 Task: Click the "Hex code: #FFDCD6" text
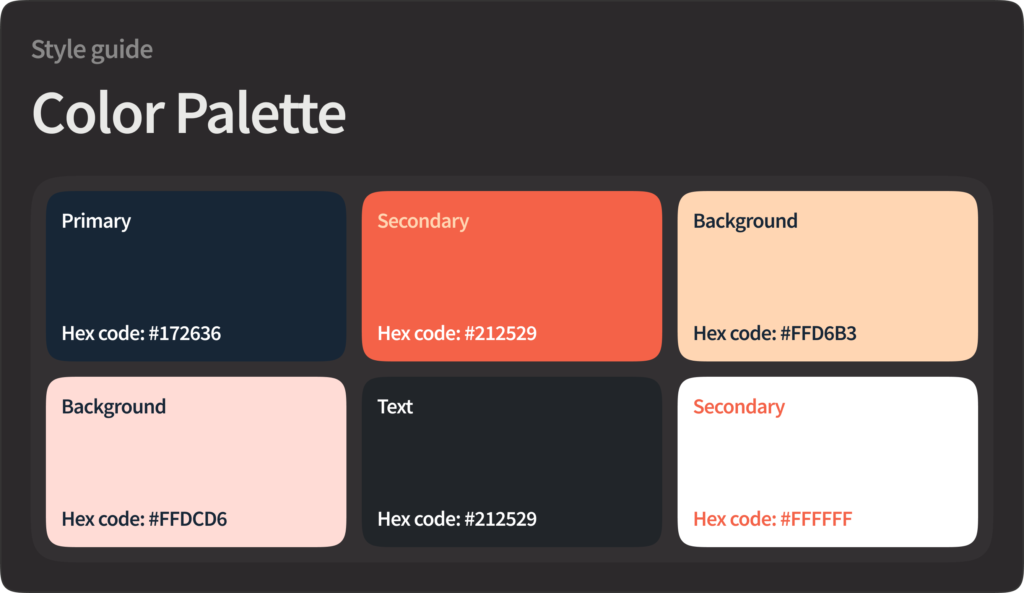coord(144,519)
